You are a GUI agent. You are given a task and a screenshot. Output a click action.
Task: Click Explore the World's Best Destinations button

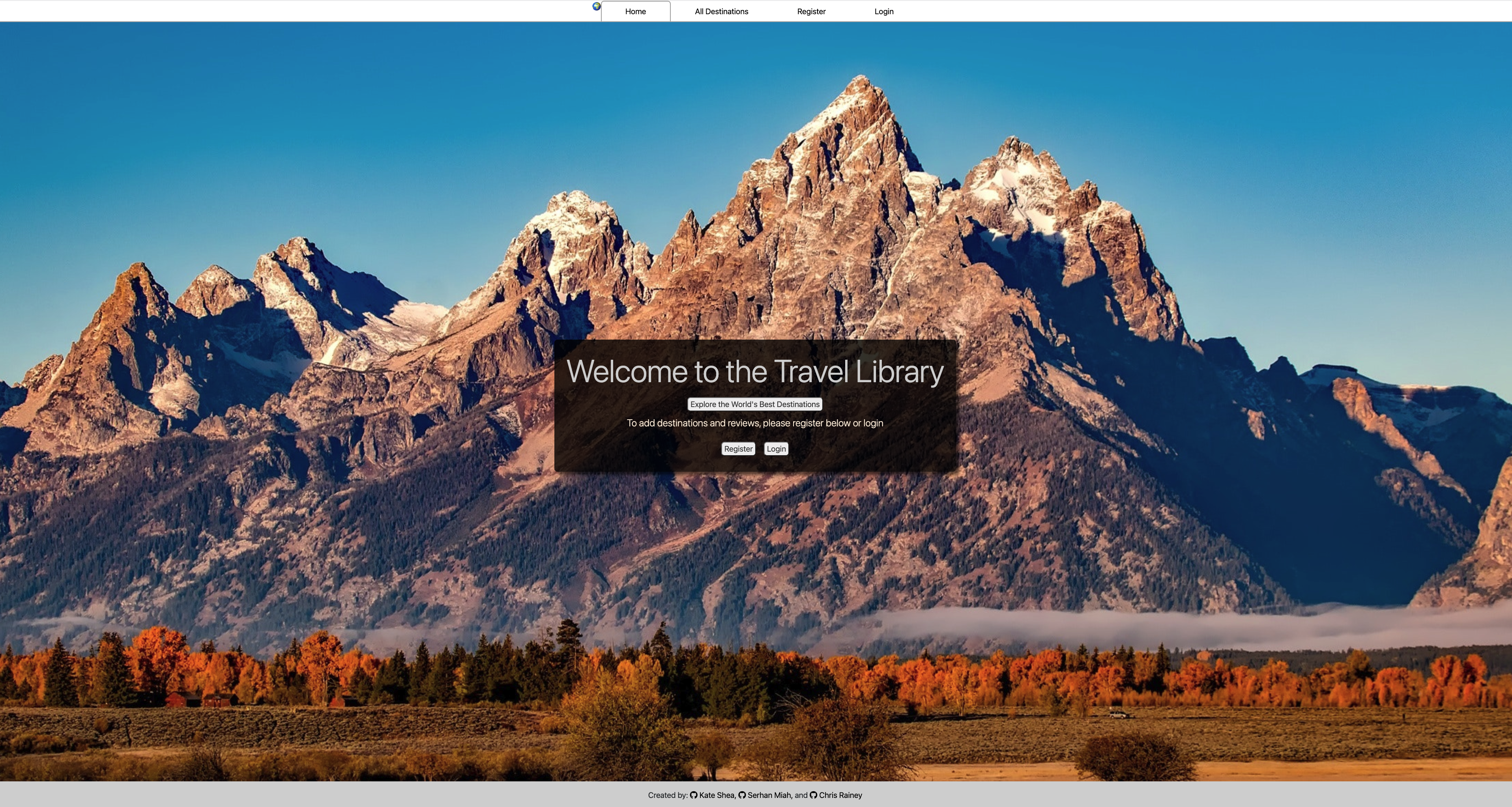click(x=755, y=404)
